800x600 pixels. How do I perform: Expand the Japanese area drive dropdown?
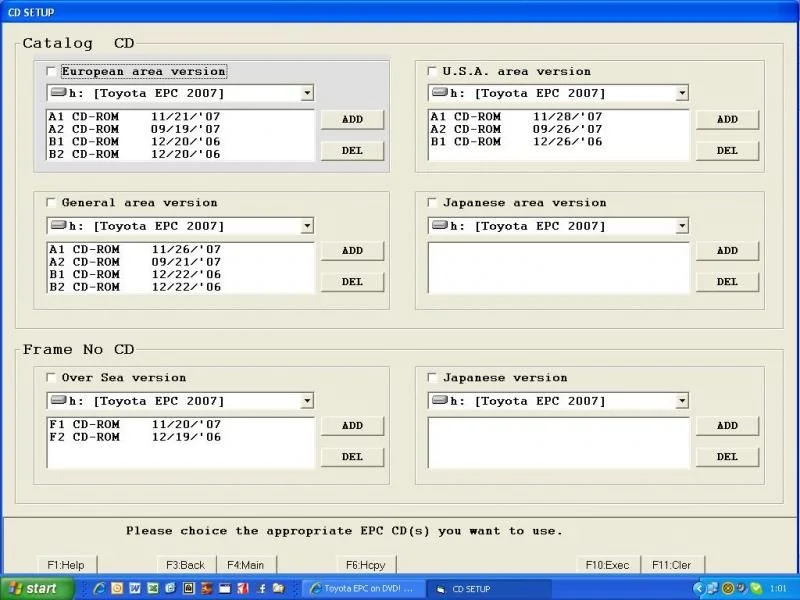click(682, 226)
